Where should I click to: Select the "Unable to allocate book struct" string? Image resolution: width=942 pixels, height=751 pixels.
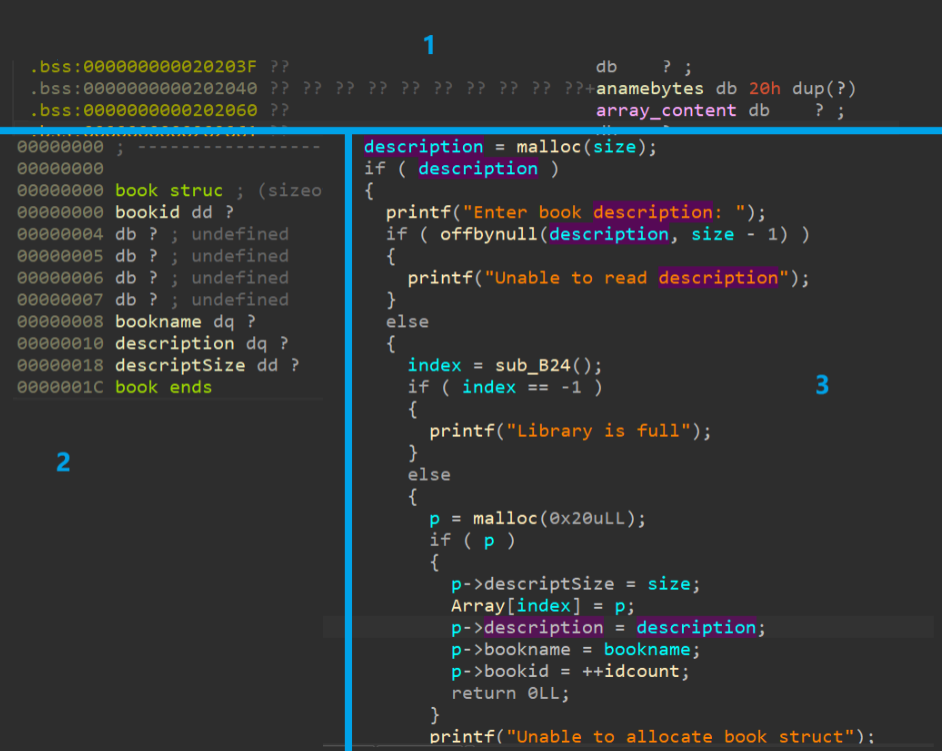681,737
